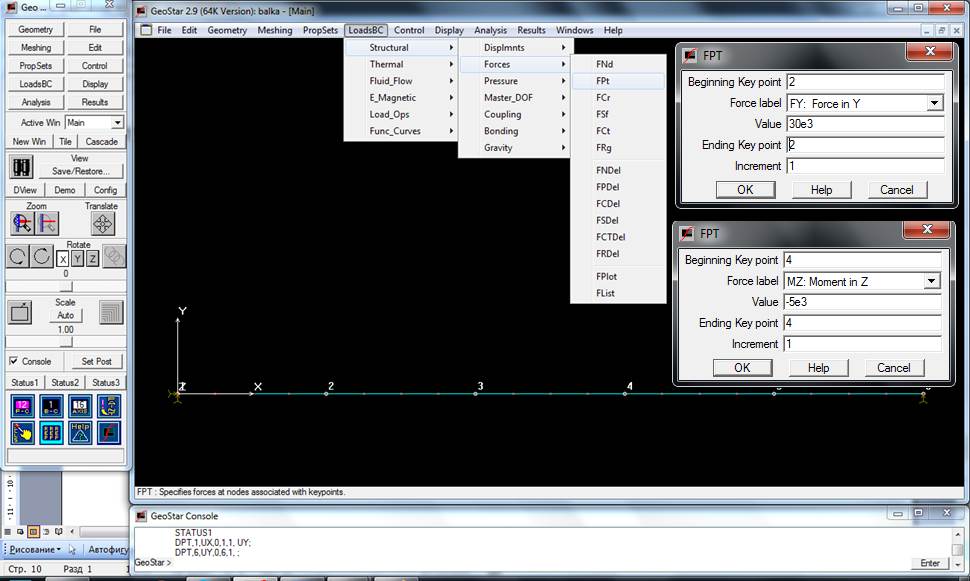This screenshot has height=581, width=970.
Task: Select FNd from Forces submenu
Action: click(x=618, y=64)
